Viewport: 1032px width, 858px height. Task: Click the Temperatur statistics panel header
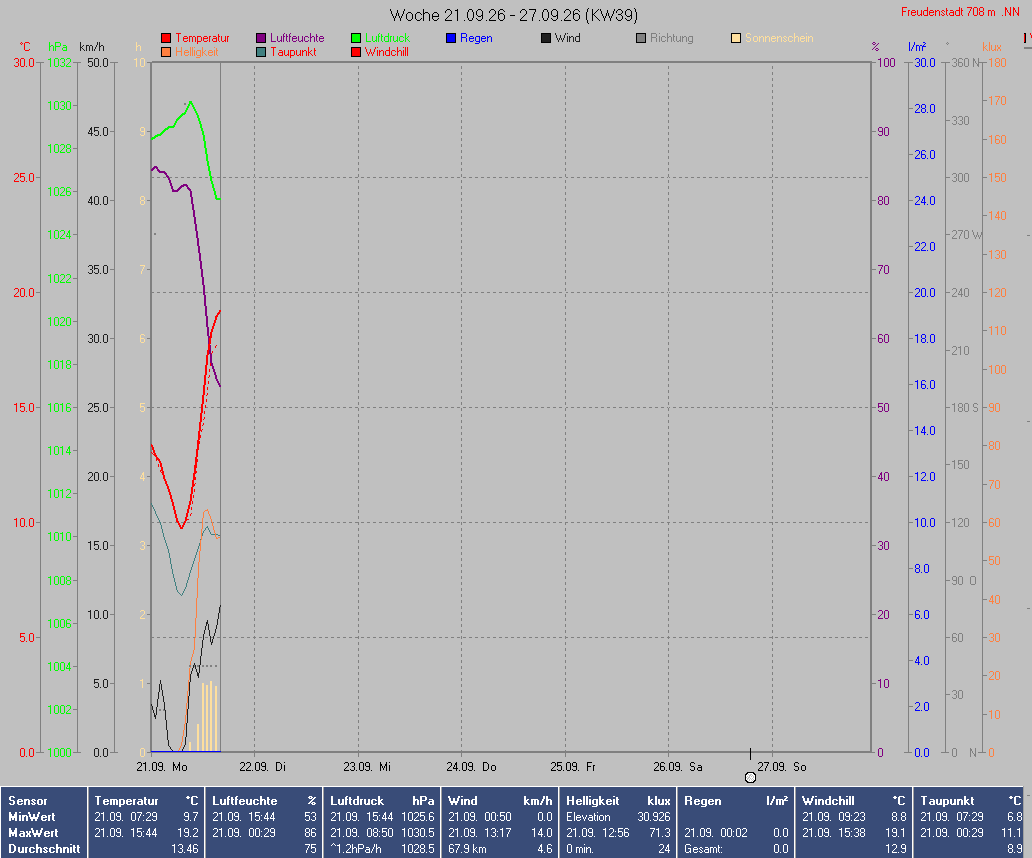(146, 801)
